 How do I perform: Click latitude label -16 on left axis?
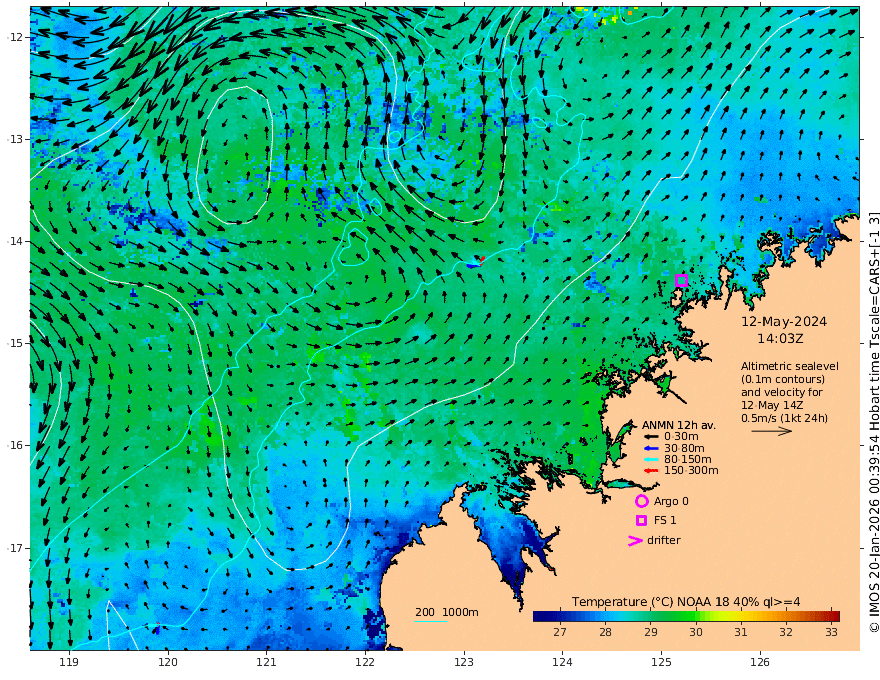15,445
